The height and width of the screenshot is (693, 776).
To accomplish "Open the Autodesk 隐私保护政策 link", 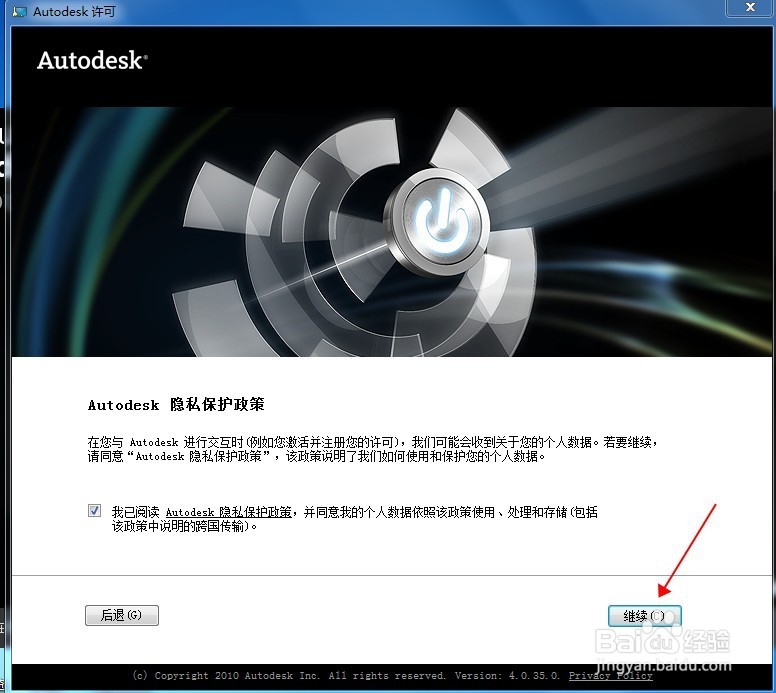I will pyautogui.click(x=228, y=512).
